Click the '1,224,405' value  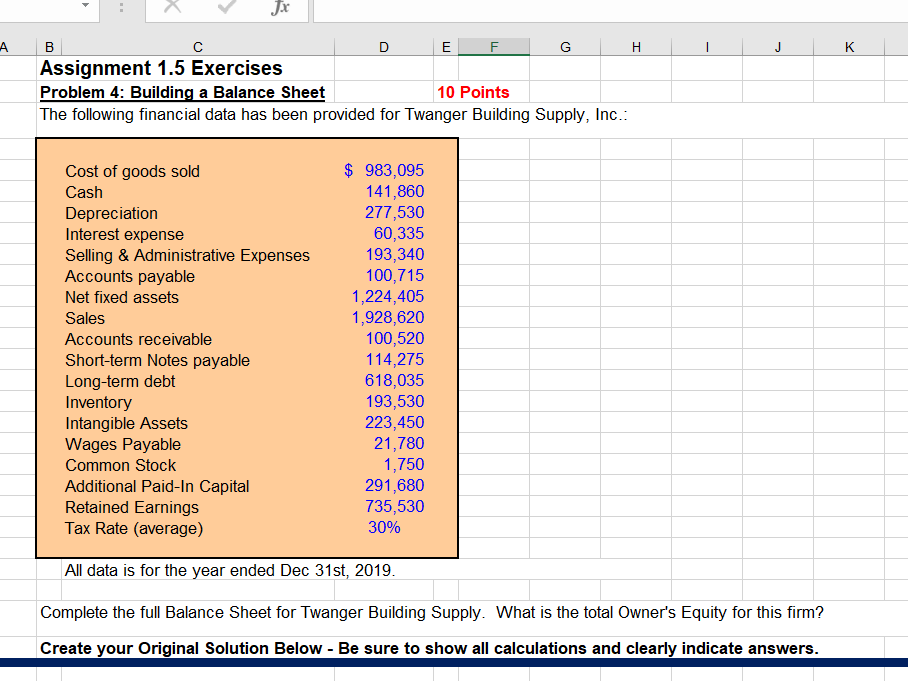(387, 296)
